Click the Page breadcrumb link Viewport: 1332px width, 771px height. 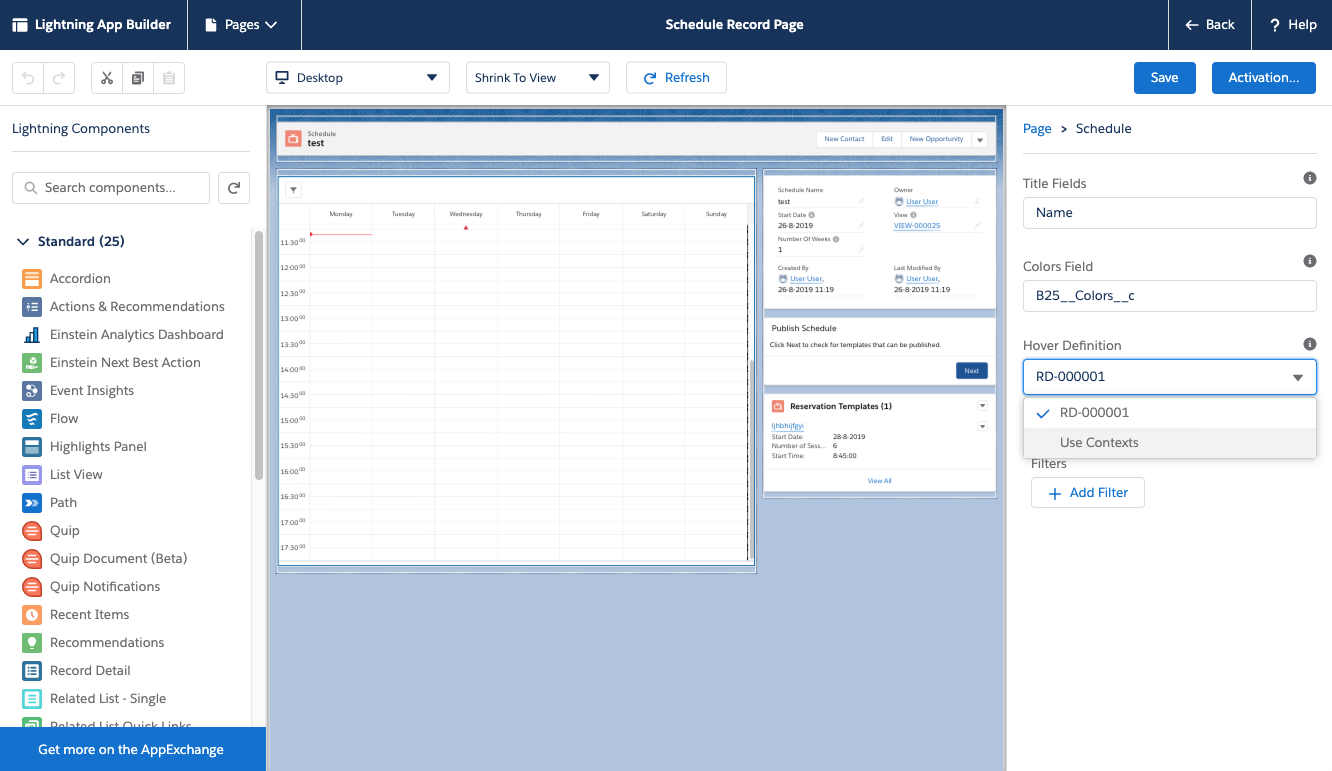pyautogui.click(x=1036, y=129)
